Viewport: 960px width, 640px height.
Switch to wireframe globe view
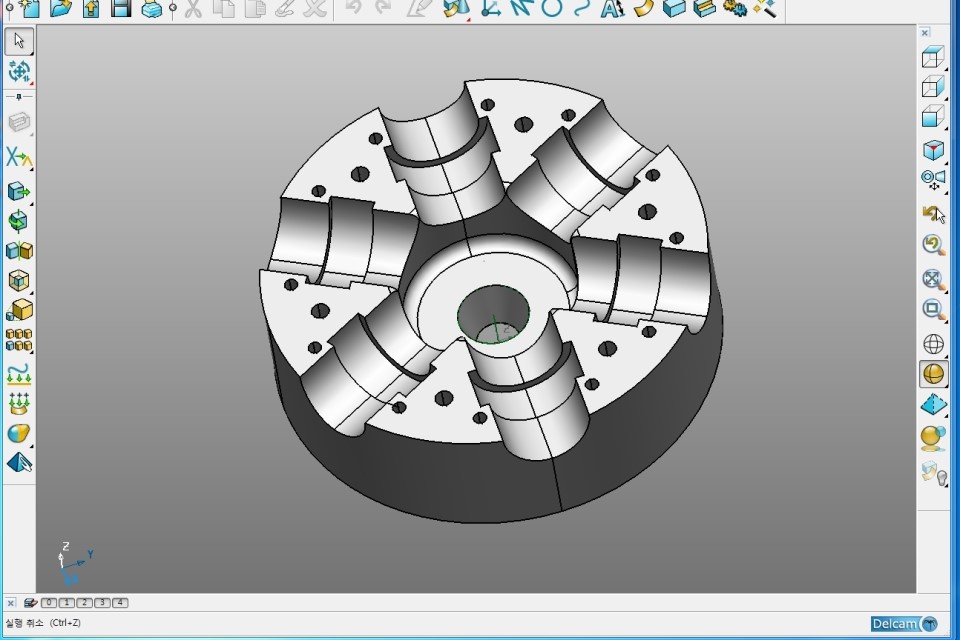click(x=933, y=344)
